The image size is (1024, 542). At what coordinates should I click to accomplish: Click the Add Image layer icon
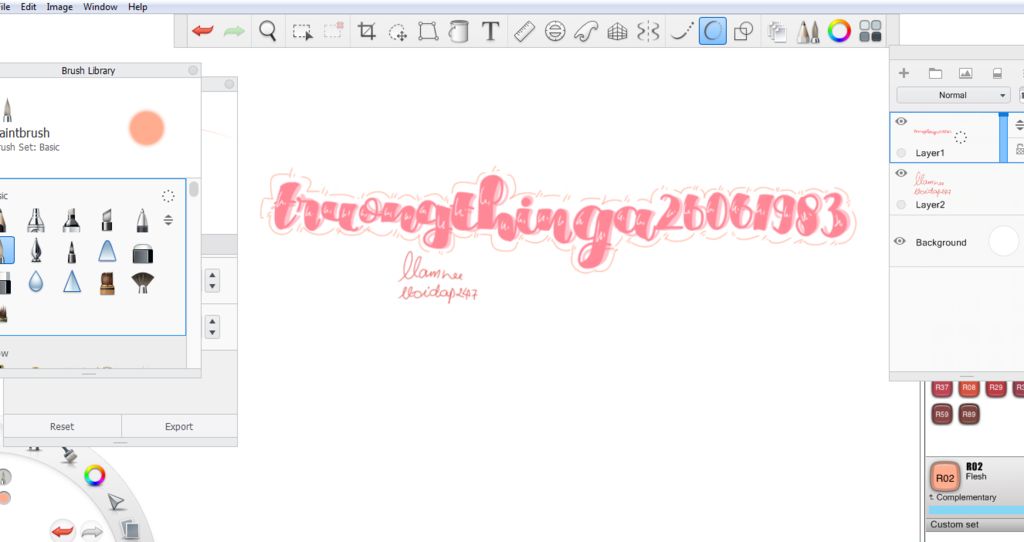click(x=965, y=73)
